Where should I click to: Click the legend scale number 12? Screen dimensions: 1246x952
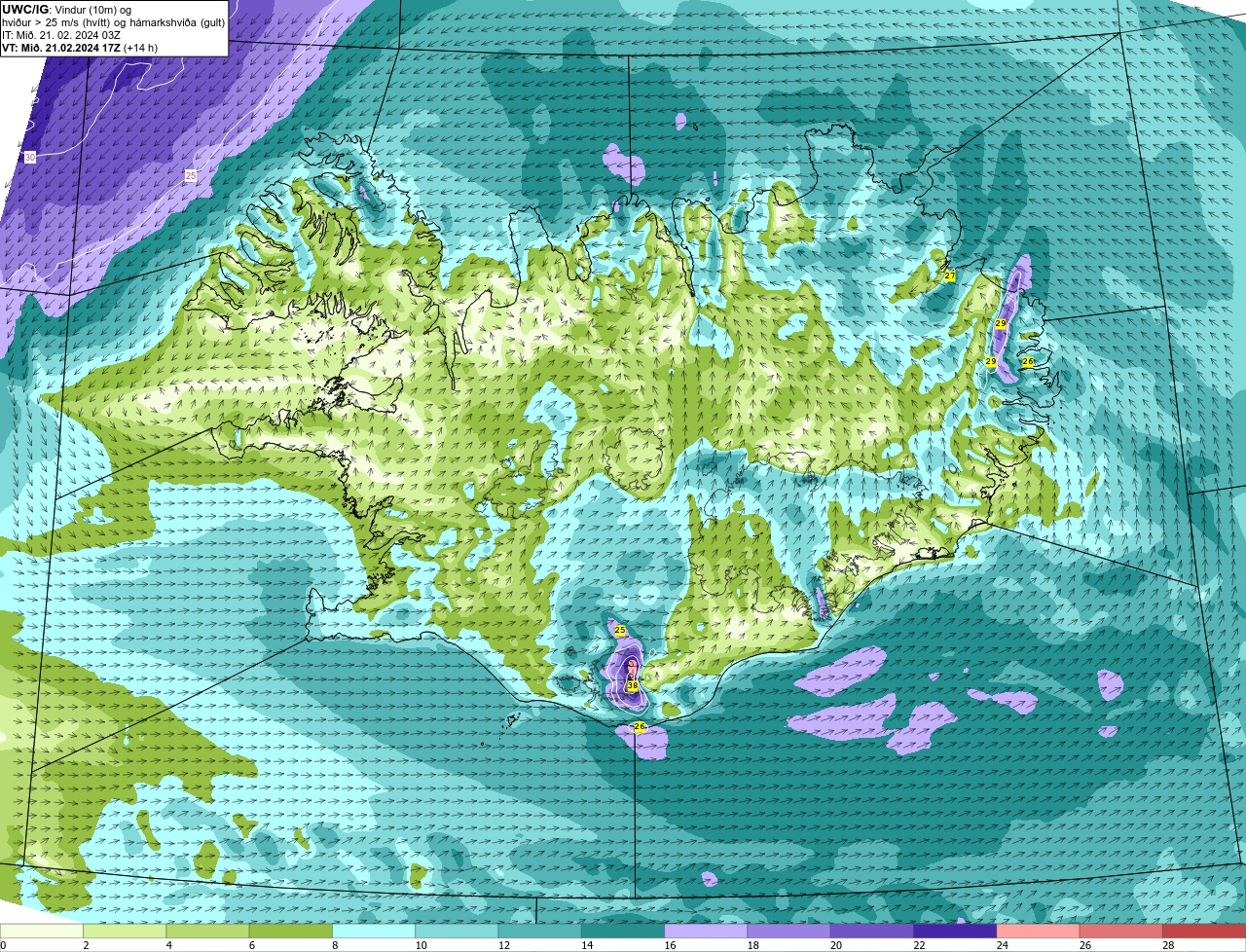coord(503,945)
